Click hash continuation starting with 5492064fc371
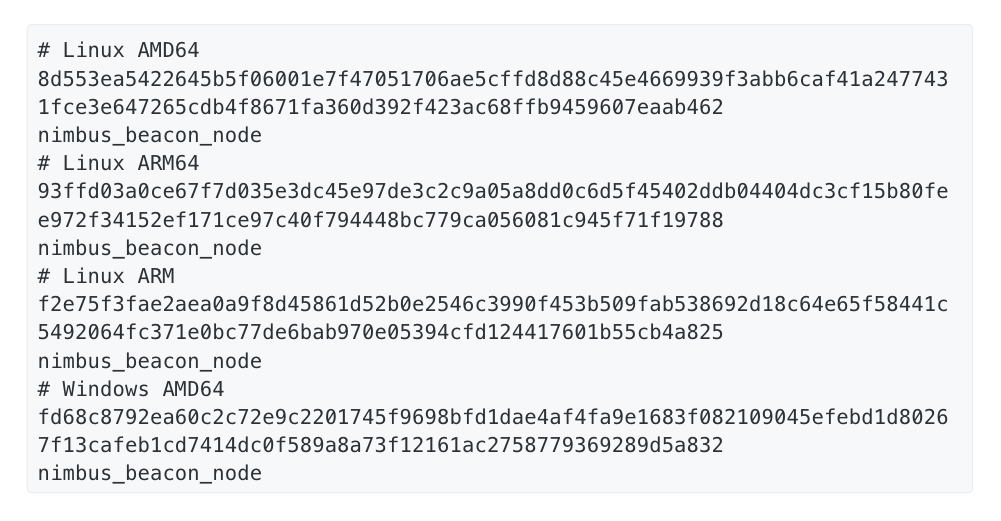 point(380,332)
